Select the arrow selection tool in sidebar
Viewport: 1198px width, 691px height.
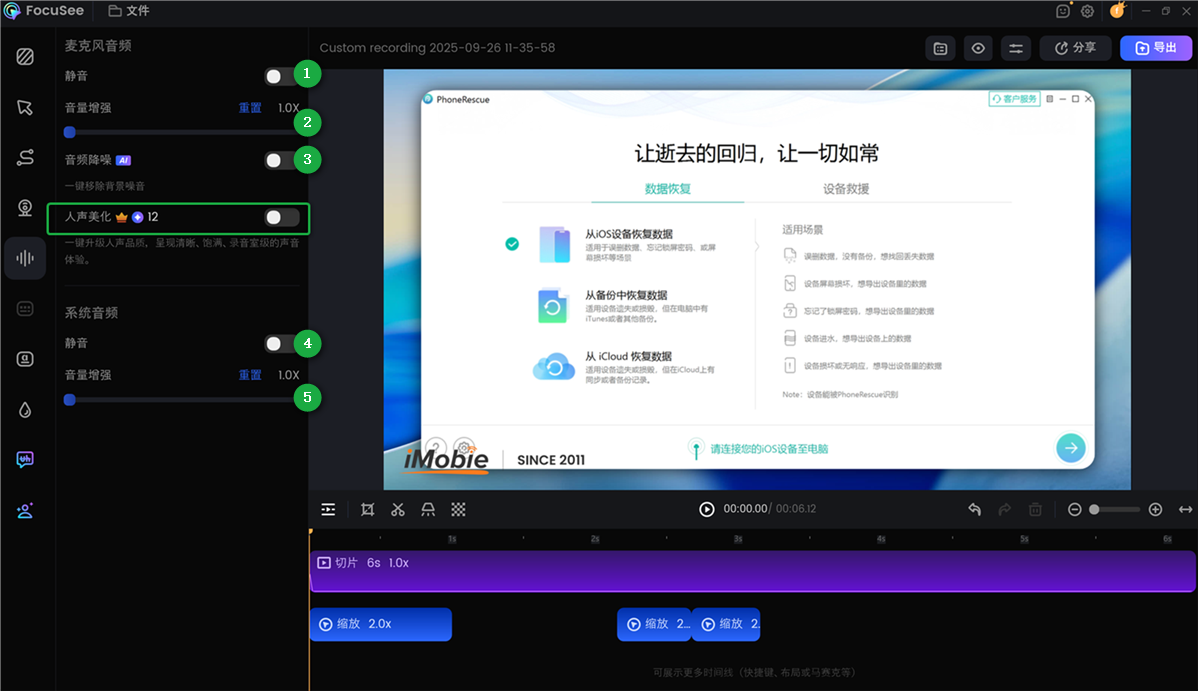click(24, 107)
